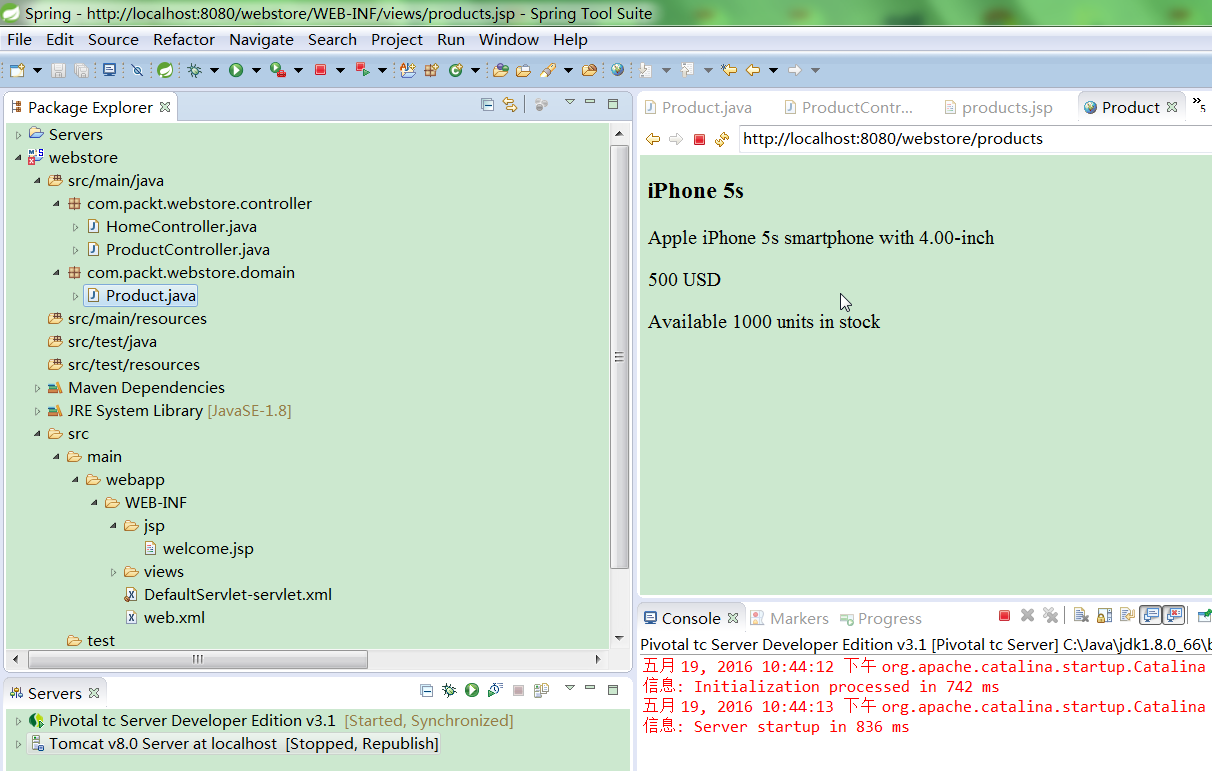Click Package Explorer horizontal scrollbar
The width and height of the screenshot is (1212, 771).
(x=198, y=659)
